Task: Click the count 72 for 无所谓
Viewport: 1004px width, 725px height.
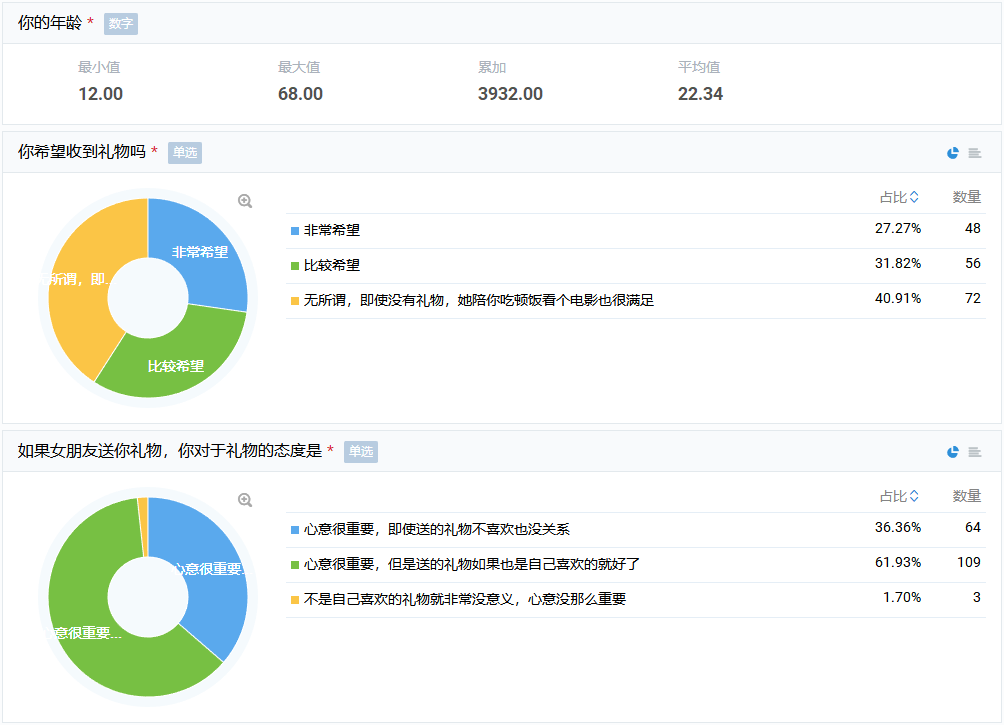Action: pos(973,298)
